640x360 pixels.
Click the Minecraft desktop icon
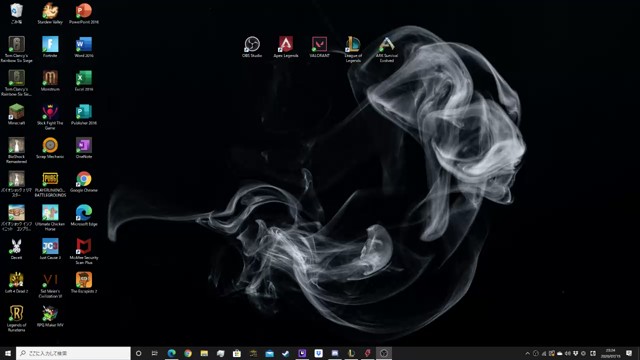tap(16, 114)
